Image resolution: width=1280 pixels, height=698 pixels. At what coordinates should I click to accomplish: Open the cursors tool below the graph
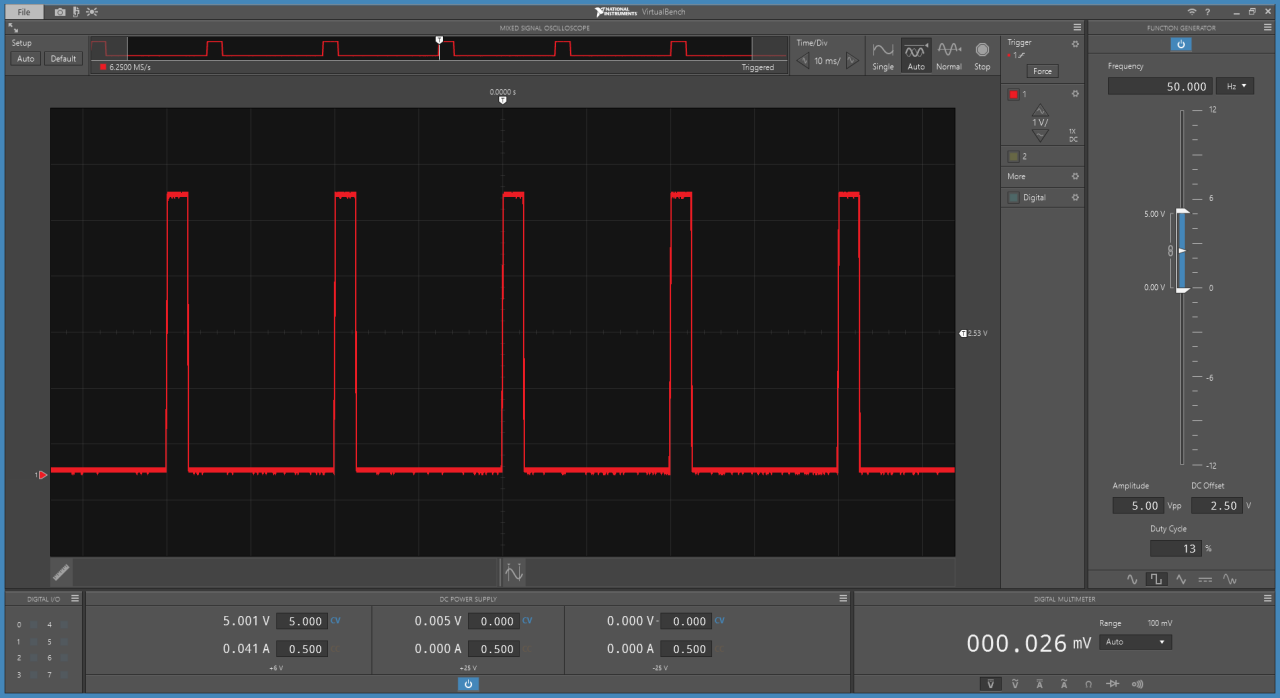[x=514, y=572]
